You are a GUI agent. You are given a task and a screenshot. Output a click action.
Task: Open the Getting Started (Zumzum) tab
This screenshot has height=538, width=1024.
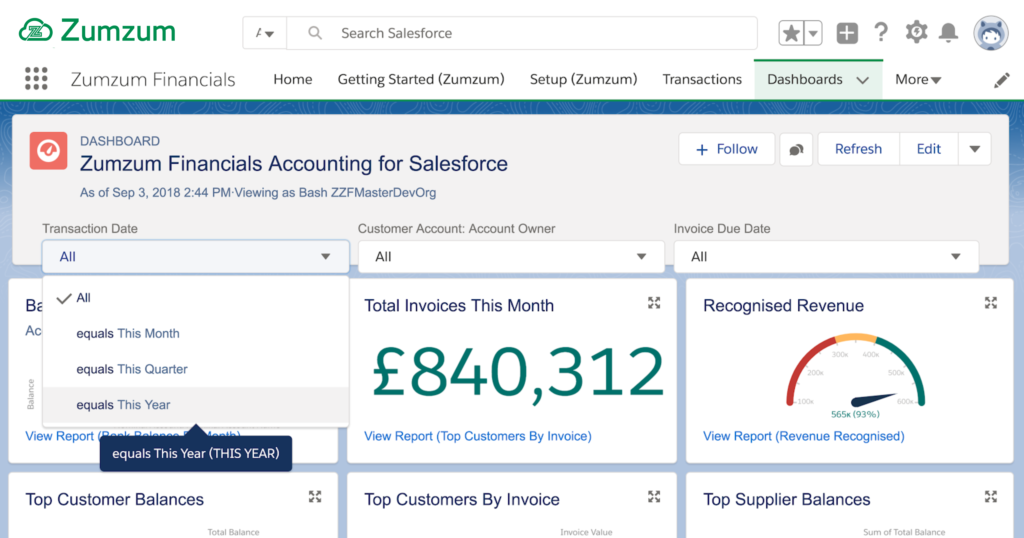[421, 79]
